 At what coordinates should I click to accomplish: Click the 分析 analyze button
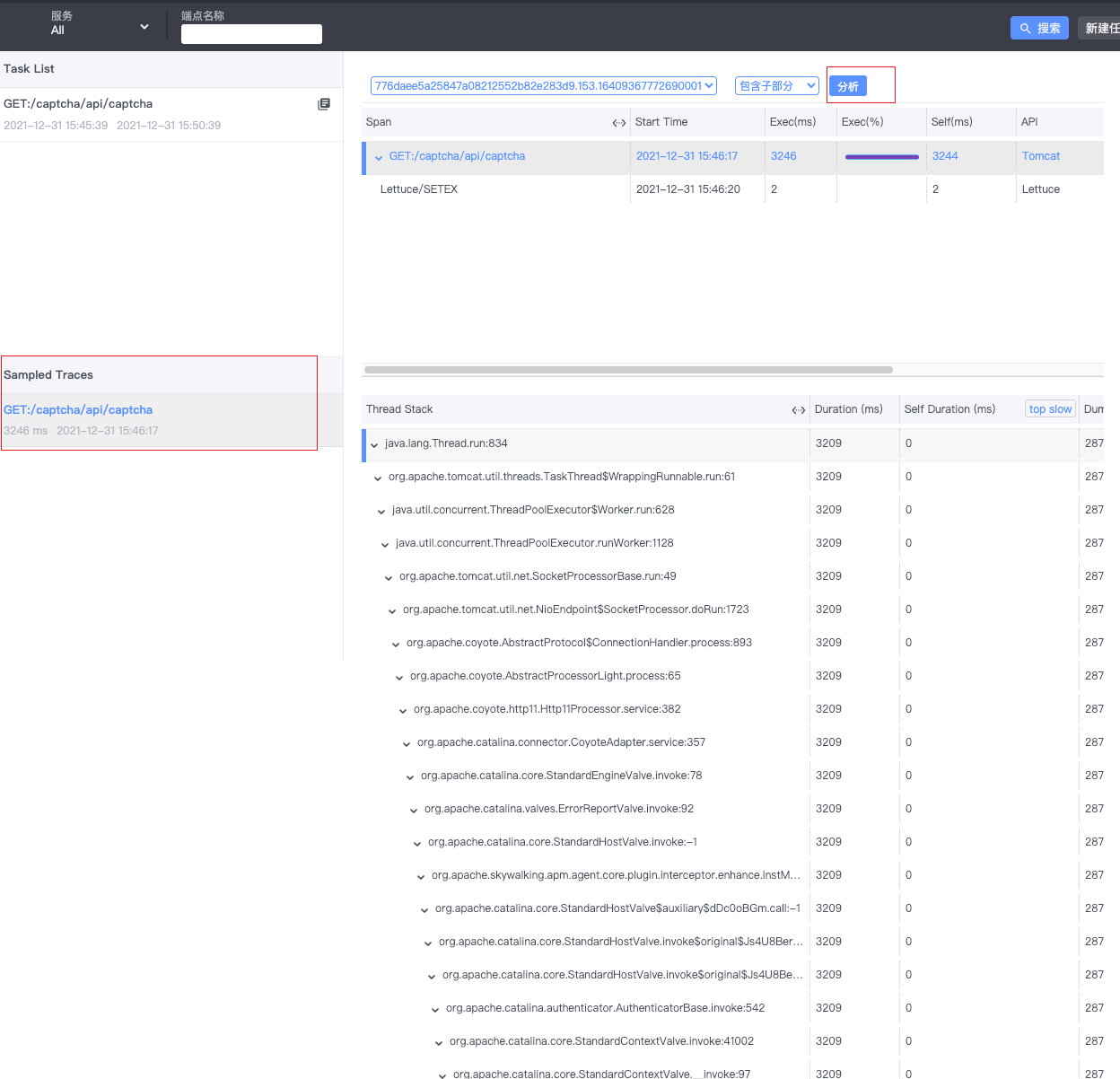[846, 86]
